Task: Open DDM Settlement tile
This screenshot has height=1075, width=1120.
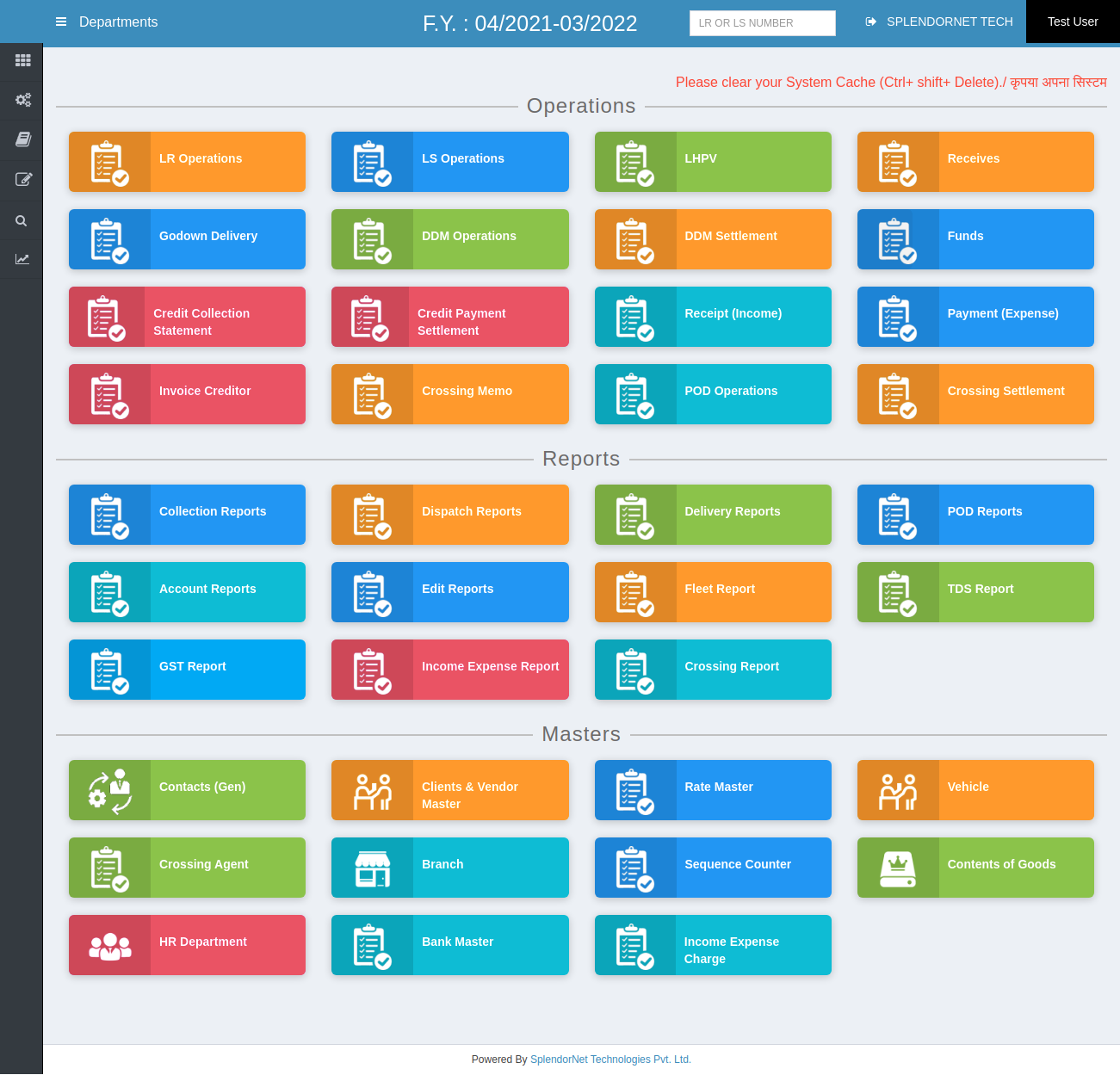Action: coord(713,239)
